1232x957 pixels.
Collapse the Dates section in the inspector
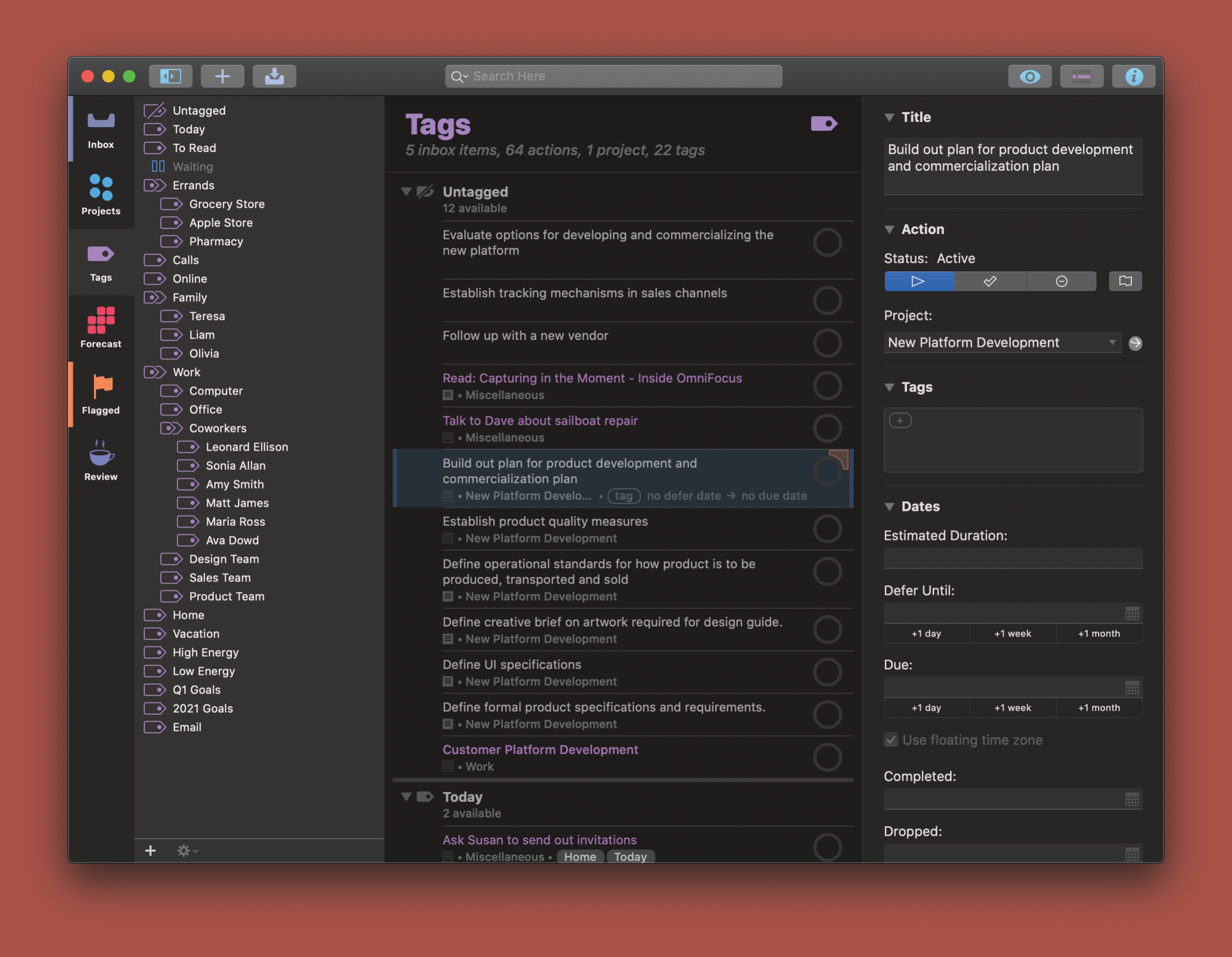coord(890,506)
